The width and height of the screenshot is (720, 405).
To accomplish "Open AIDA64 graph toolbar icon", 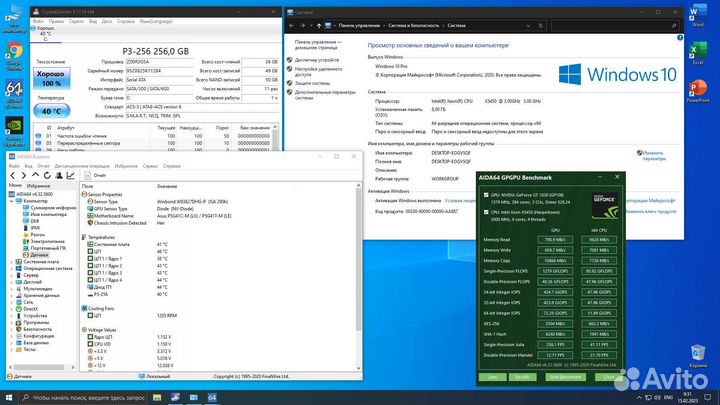I will coord(70,175).
